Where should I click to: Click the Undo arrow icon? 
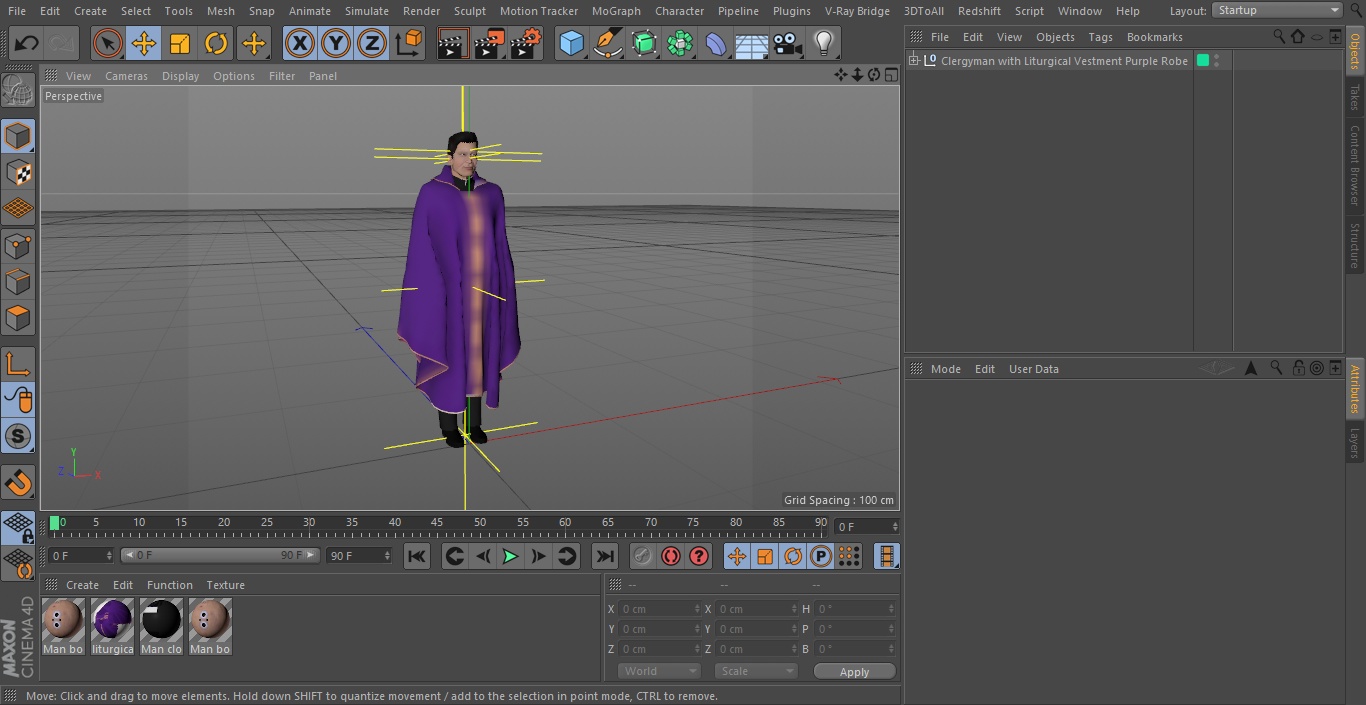(27, 43)
